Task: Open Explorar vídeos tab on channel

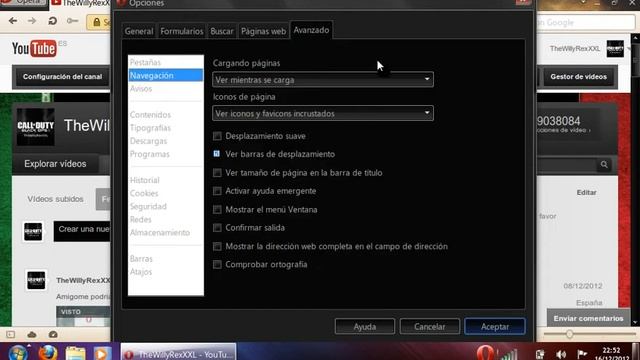Action: [x=55, y=164]
